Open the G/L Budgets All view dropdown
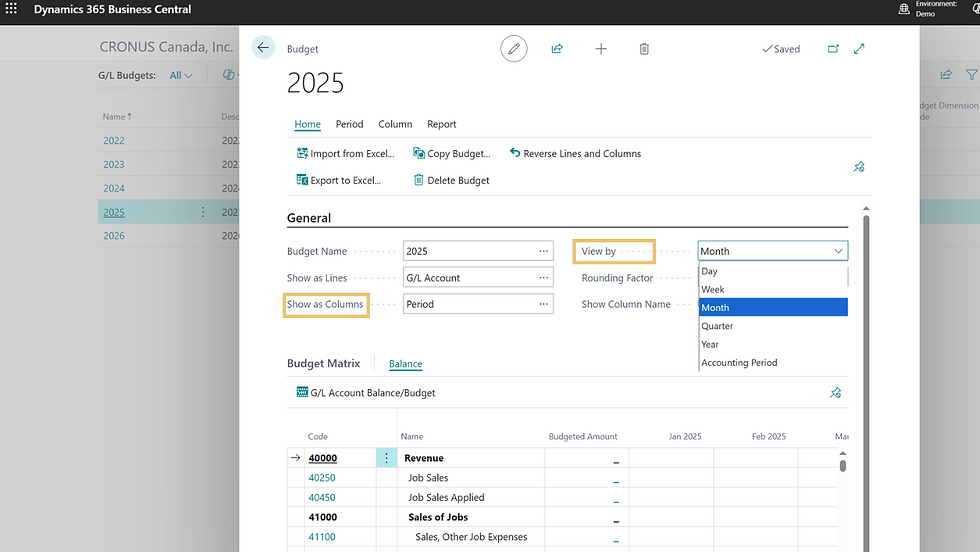Viewport: 980px width, 552px height. click(181, 75)
